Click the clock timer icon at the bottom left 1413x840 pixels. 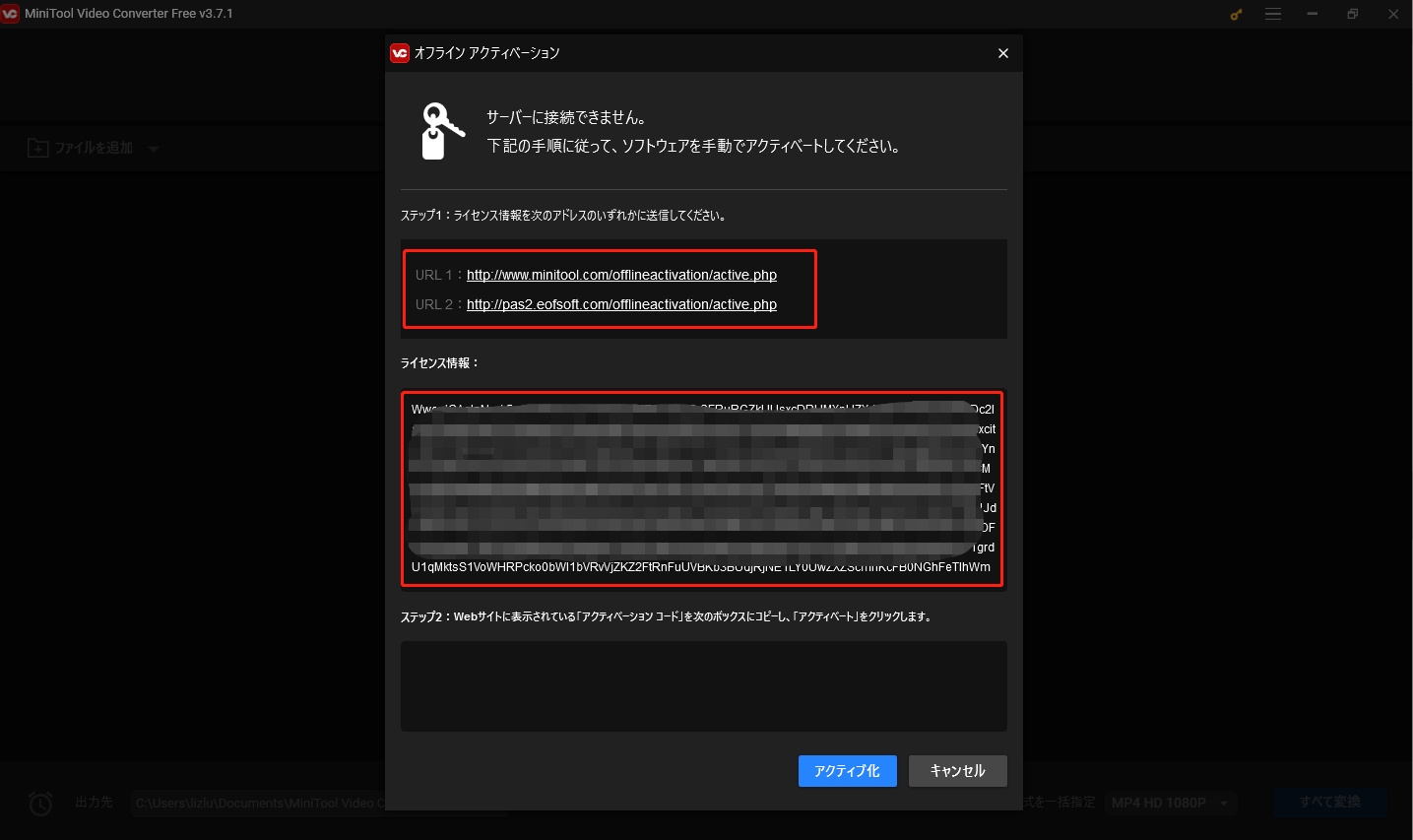[x=40, y=804]
